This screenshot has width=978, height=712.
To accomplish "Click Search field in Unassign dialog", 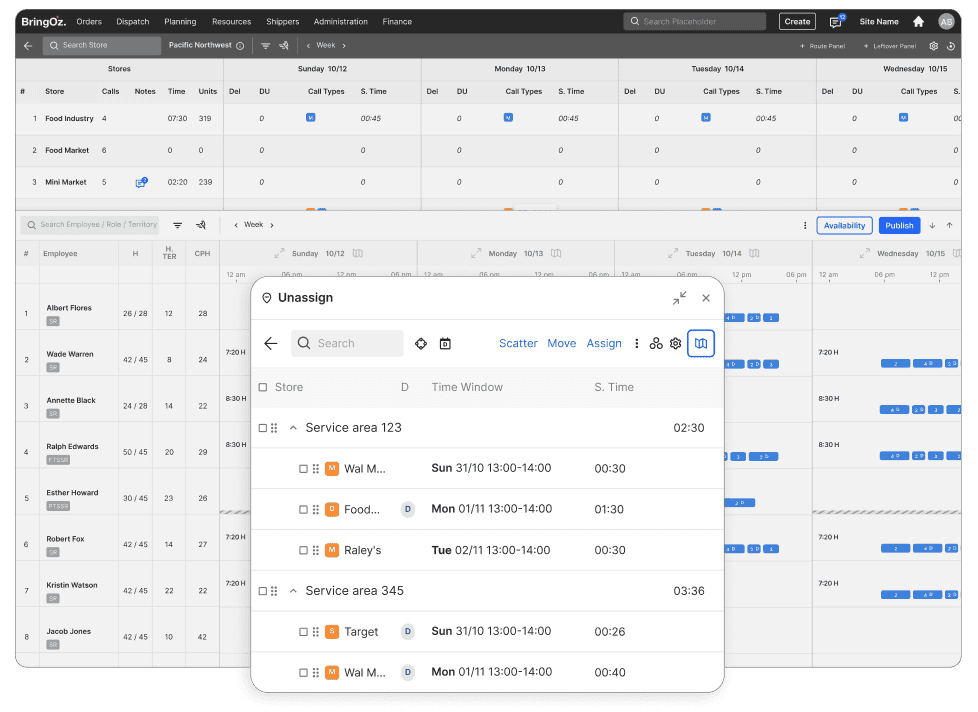I will click(347, 344).
